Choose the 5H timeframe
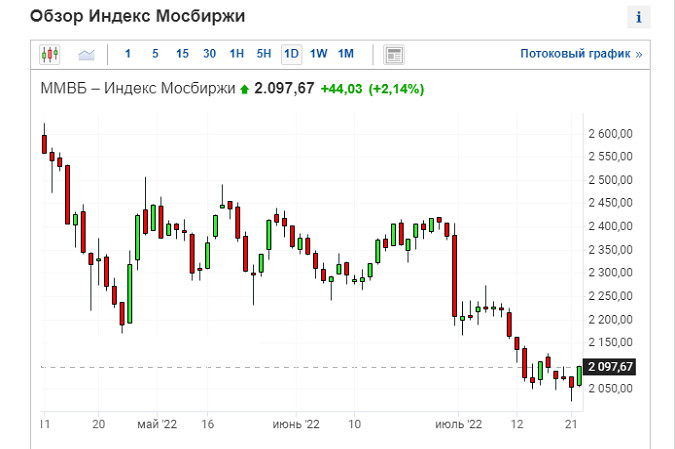This screenshot has width=675, height=449. click(x=264, y=54)
